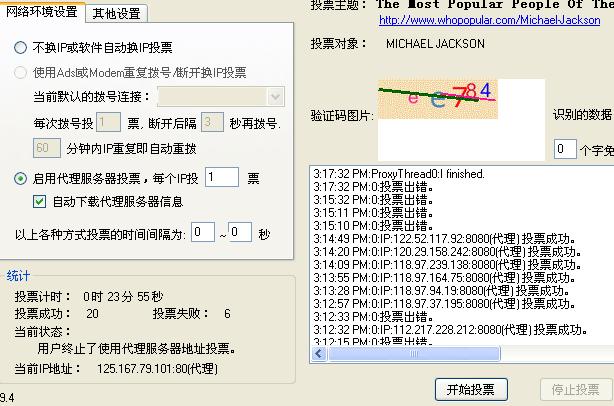The height and width of the screenshot is (406, 614).
Task: Choose 启用代理服务器投票 radio option
Action: tap(21, 178)
